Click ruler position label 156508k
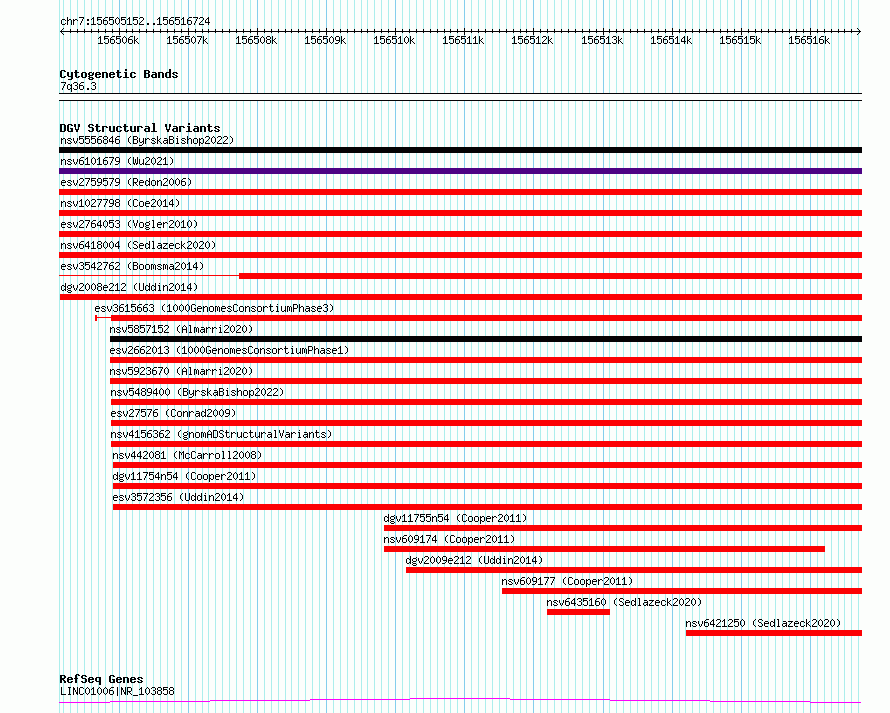Image resolution: width=890 pixels, height=713 pixels. click(x=256, y=40)
